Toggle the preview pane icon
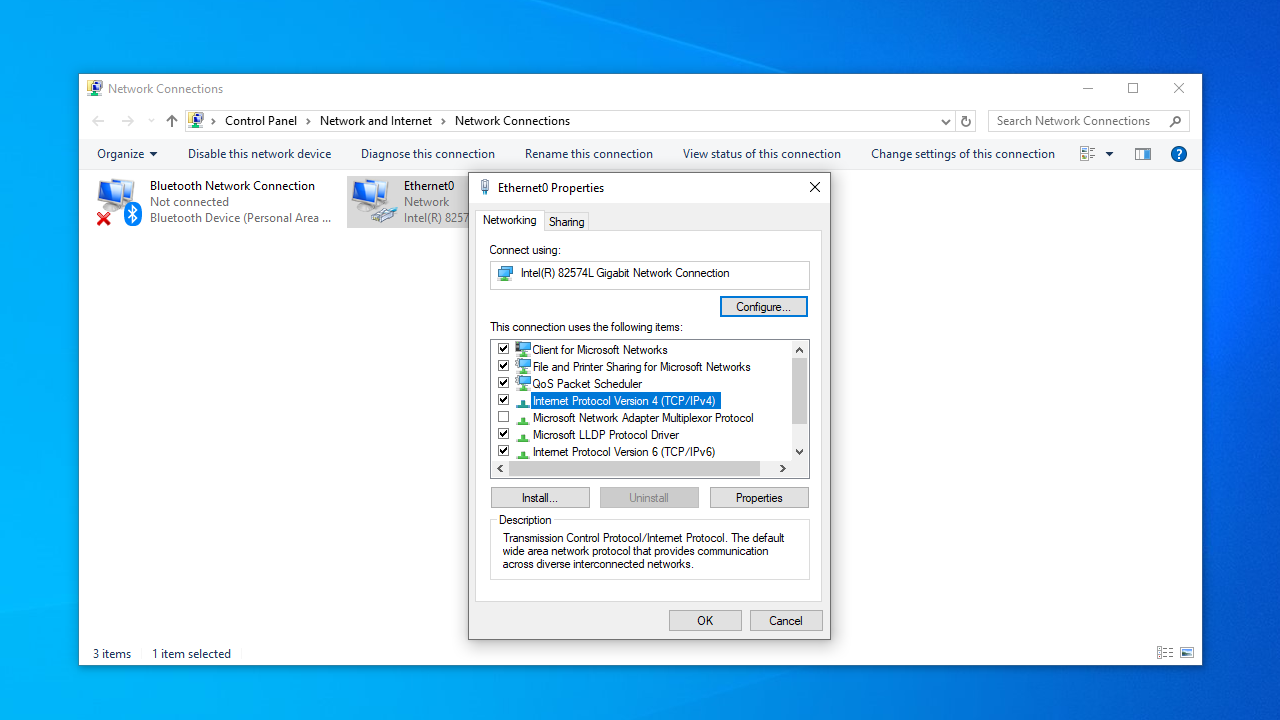 [x=1142, y=154]
